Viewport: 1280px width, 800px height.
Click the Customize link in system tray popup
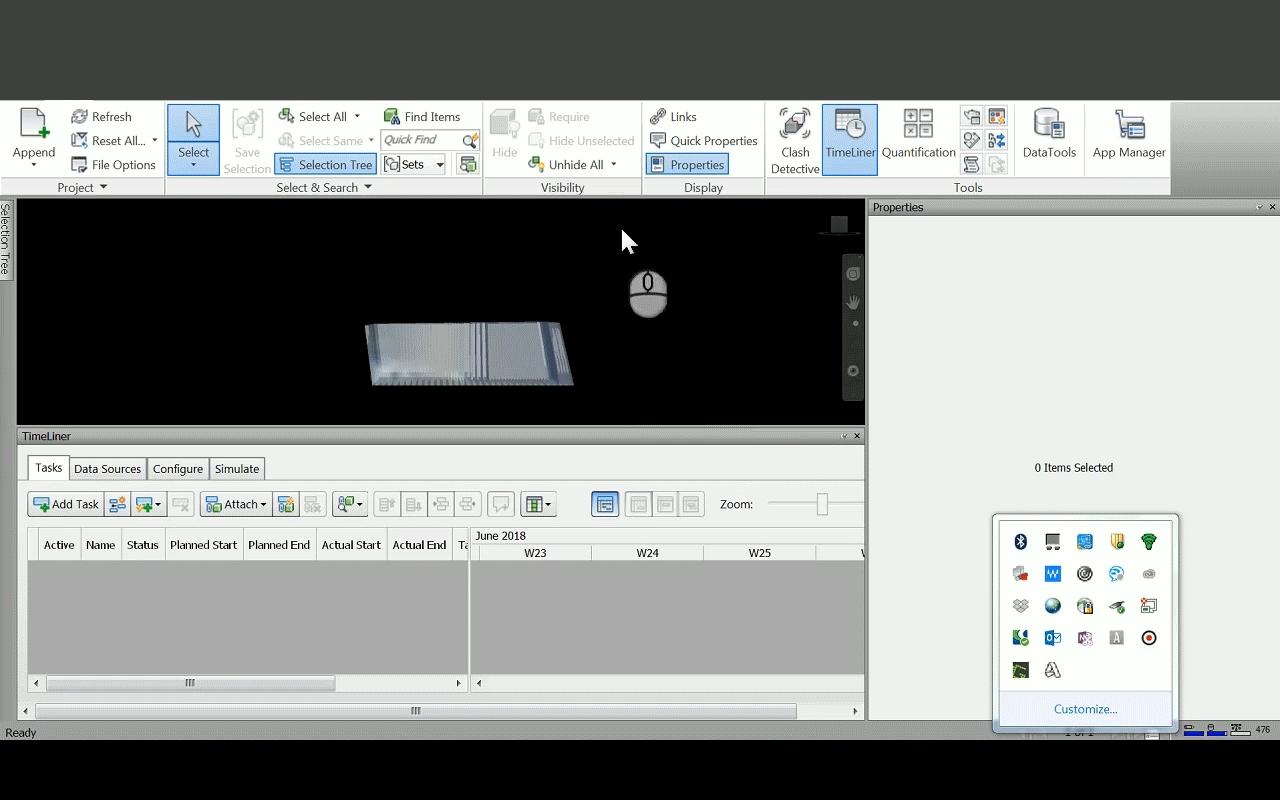pyautogui.click(x=1084, y=708)
